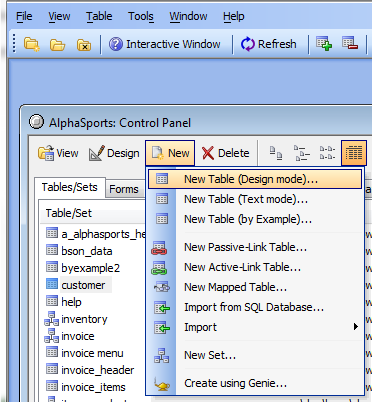The image size is (372, 402).
Task: Open the Table menu
Action: [x=99, y=16]
